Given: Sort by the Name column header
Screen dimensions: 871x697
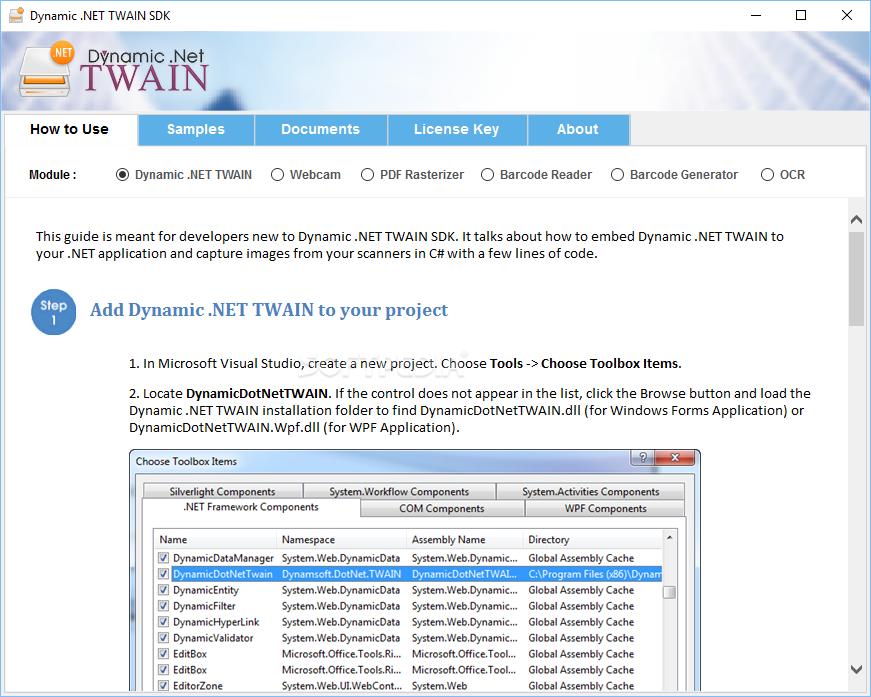Looking at the screenshot, I should tap(216, 539).
